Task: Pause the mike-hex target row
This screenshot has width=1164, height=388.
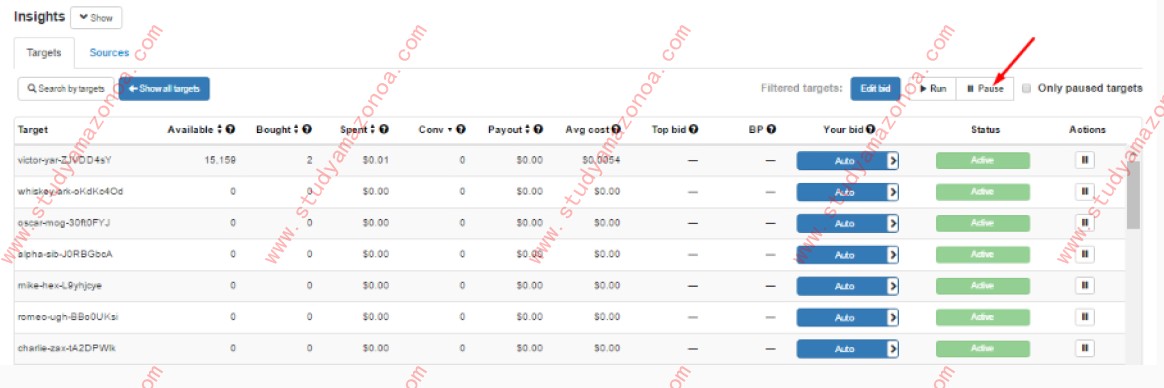Action: click(x=1085, y=286)
